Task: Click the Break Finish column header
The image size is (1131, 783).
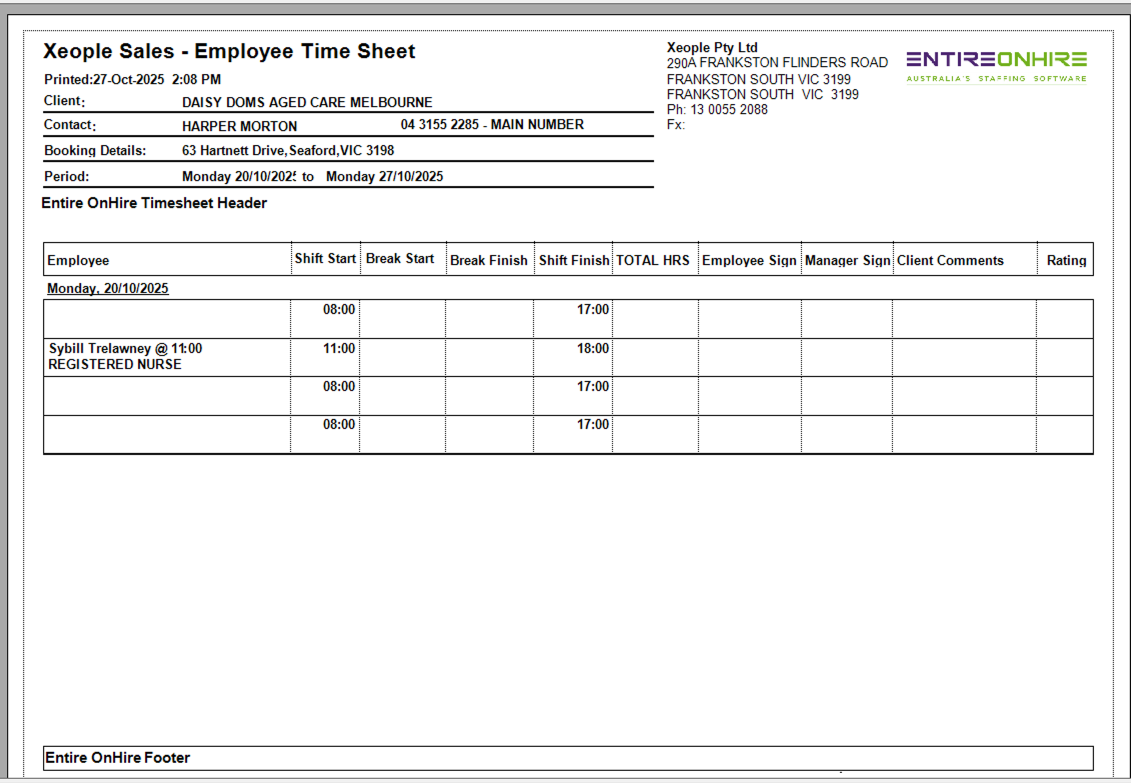Action: pyautogui.click(x=488, y=260)
